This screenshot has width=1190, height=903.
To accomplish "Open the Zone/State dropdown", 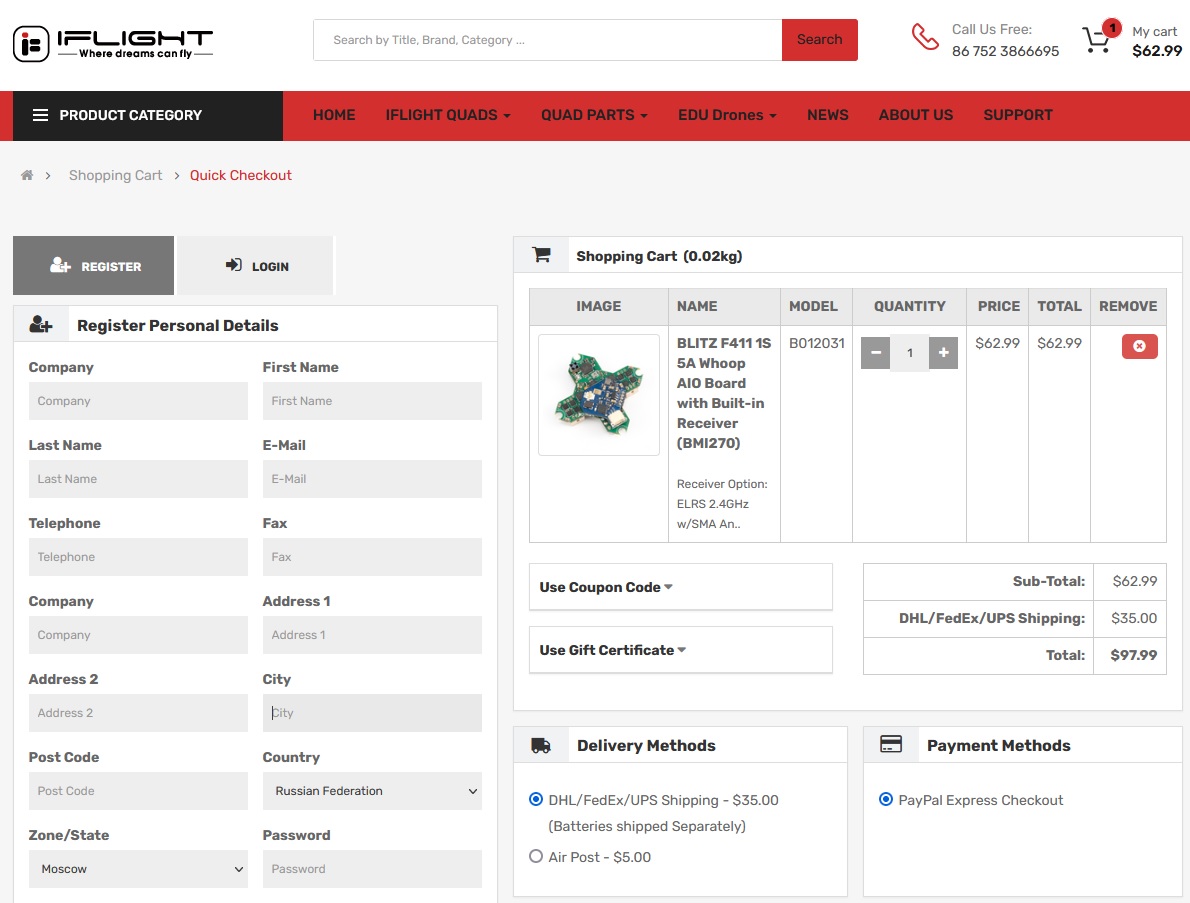I will (x=138, y=869).
